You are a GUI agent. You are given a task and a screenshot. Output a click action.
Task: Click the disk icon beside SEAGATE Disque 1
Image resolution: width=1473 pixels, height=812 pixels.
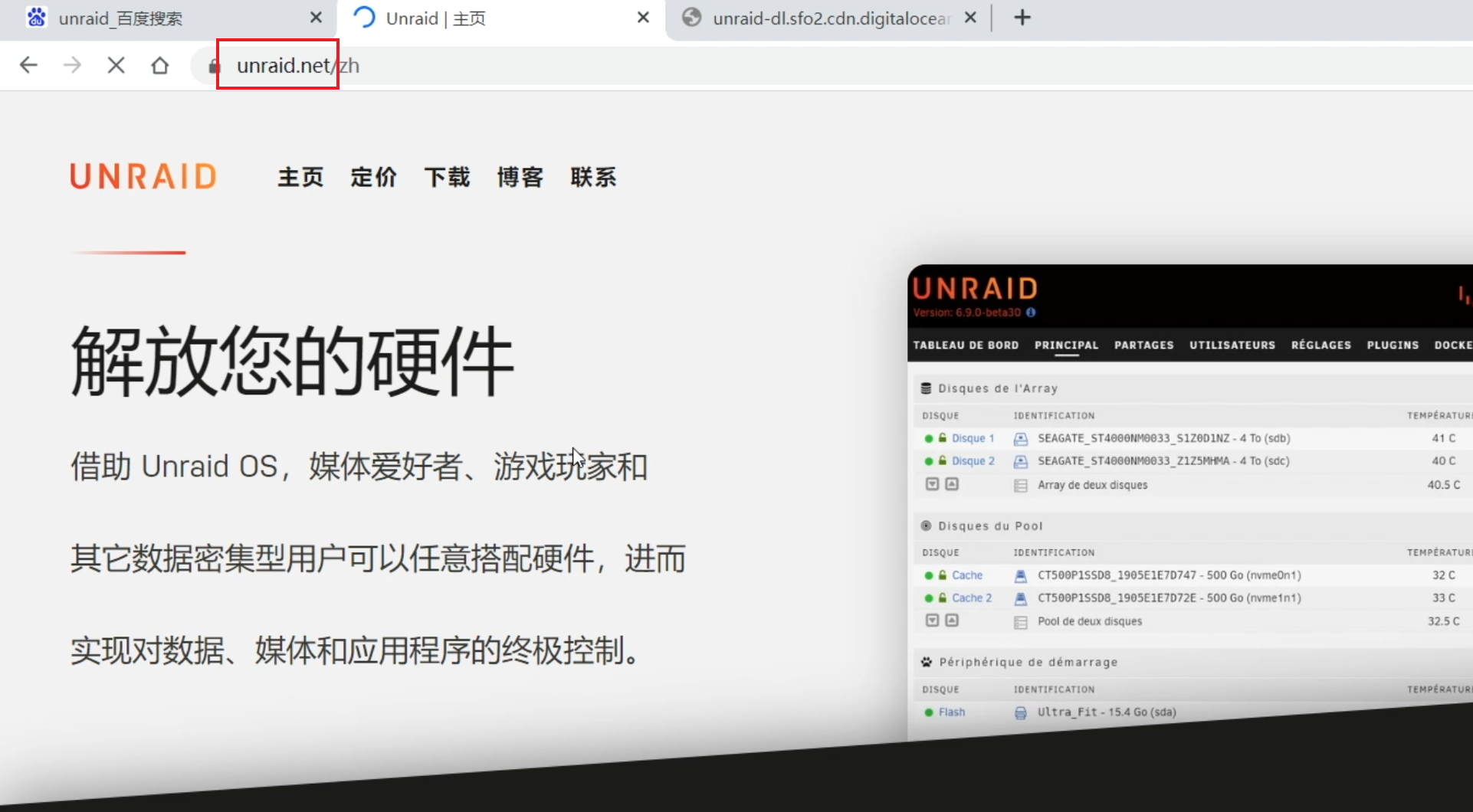(x=1020, y=438)
